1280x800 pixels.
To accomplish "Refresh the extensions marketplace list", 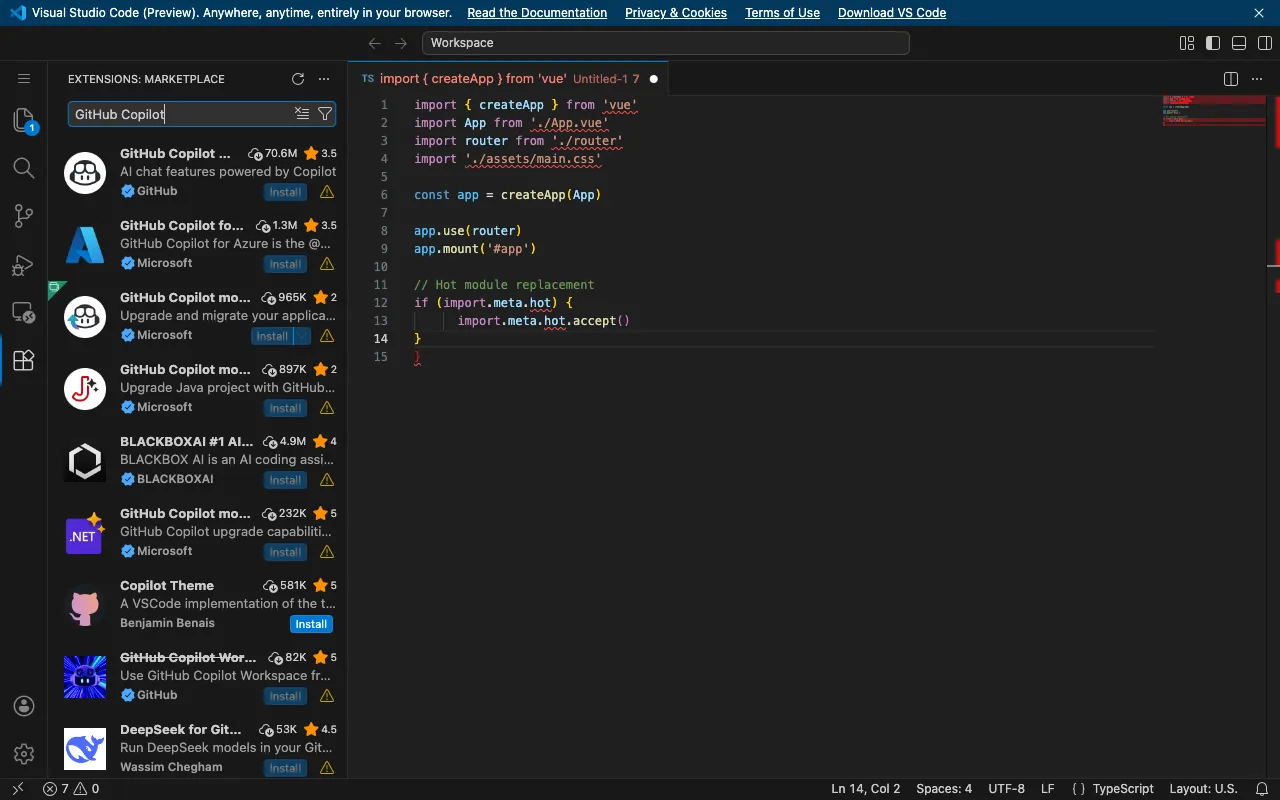I will pyautogui.click(x=297, y=79).
